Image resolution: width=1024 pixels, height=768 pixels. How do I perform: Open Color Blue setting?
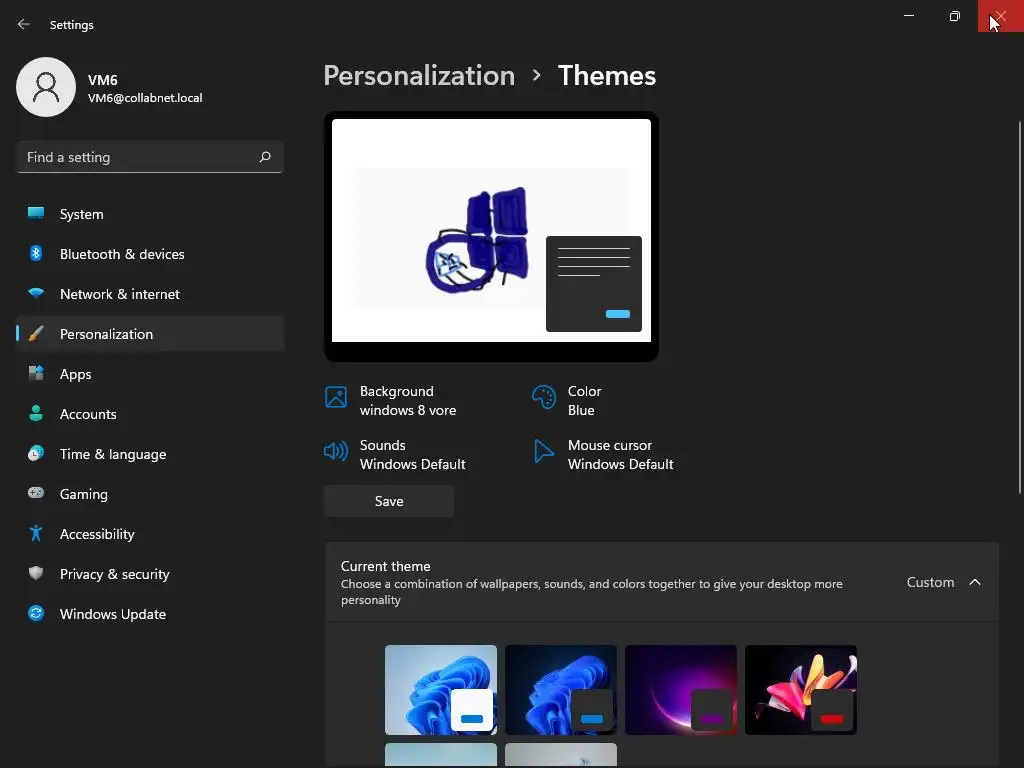[x=567, y=400]
